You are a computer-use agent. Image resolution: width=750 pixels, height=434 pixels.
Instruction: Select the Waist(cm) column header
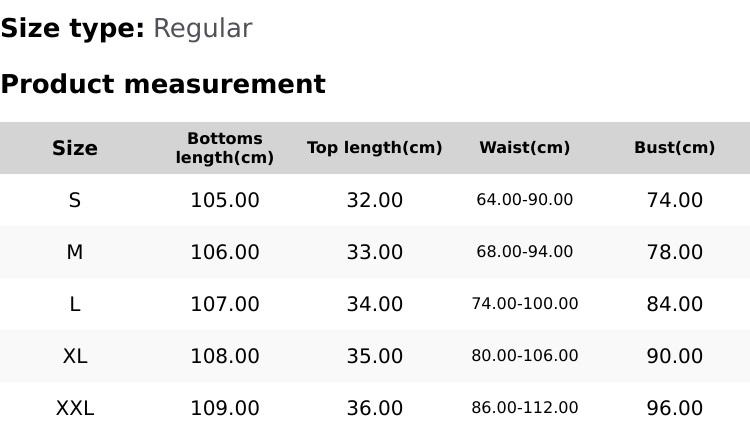525,148
